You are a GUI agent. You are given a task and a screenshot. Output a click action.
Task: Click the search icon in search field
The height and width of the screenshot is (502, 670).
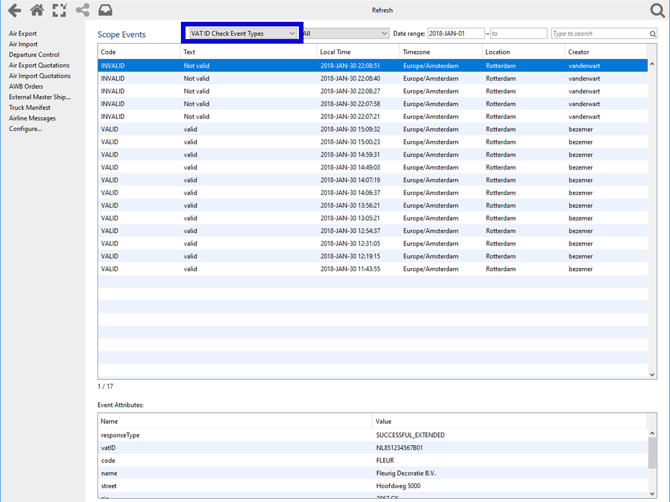653,34
